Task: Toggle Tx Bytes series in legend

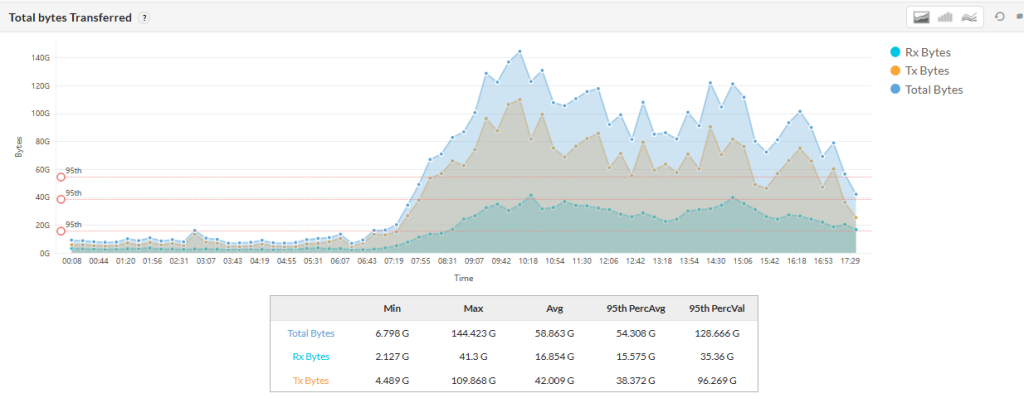Action: pos(919,71)
